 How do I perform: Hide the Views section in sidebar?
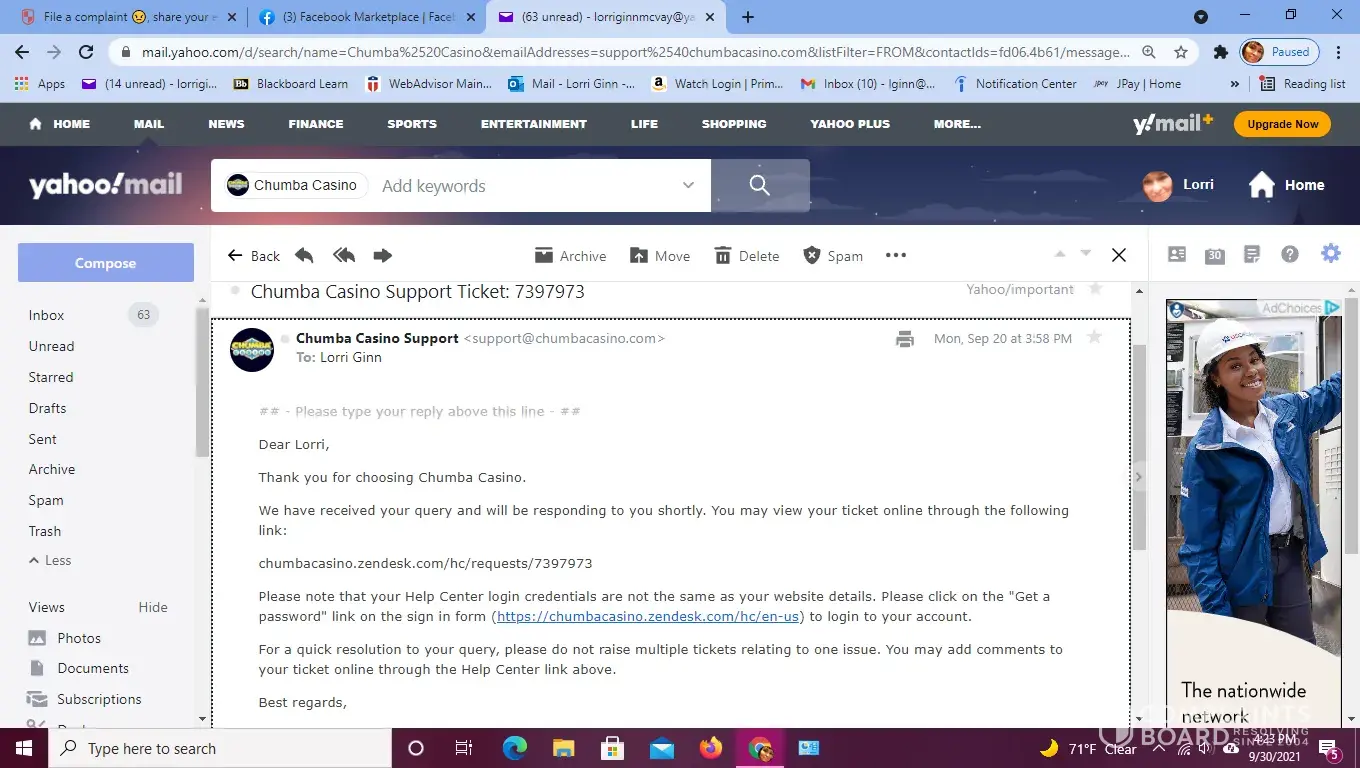pyautogui.click(x=153, y=607)
